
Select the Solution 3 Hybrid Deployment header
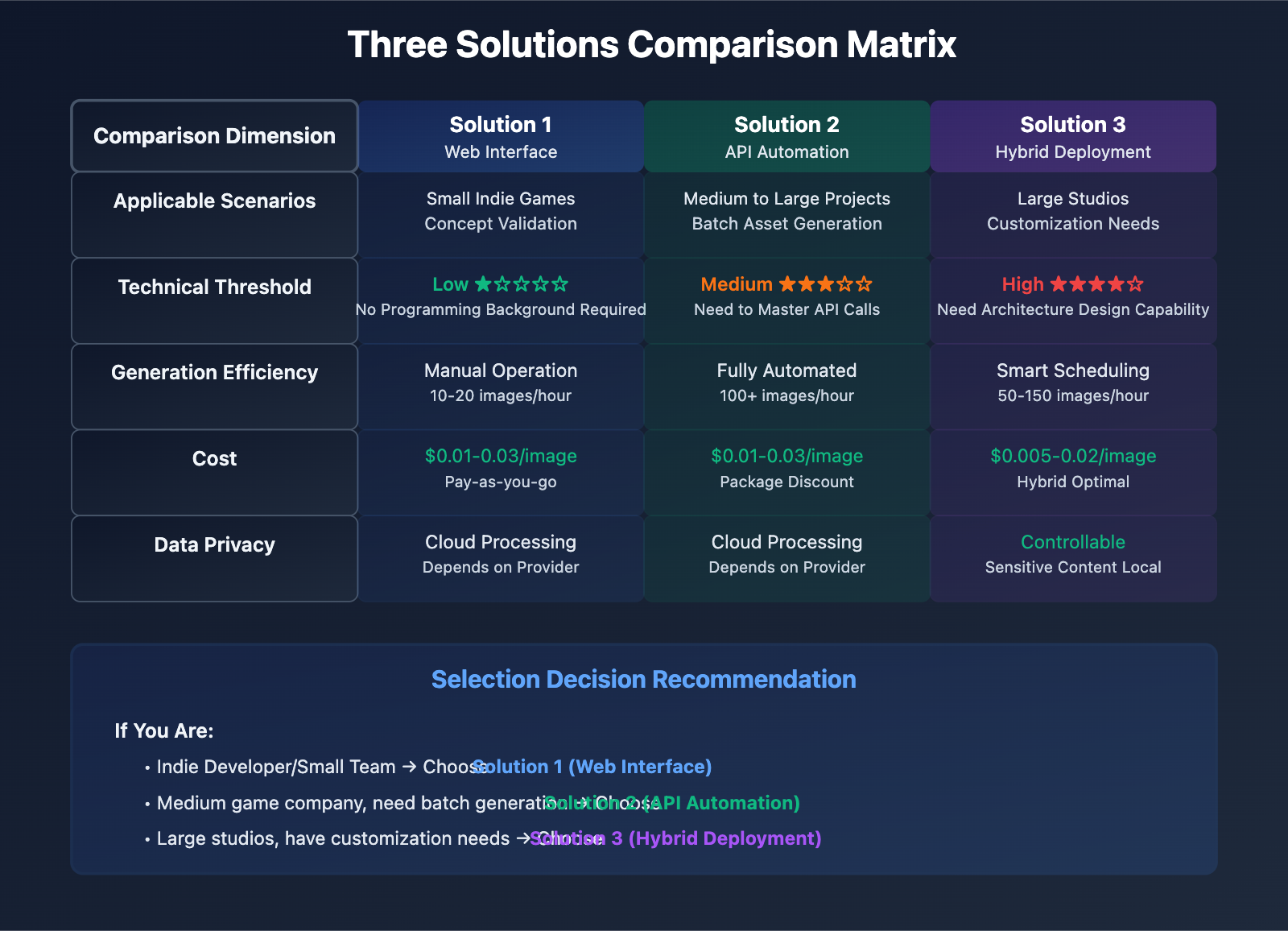coord(1072,137)
